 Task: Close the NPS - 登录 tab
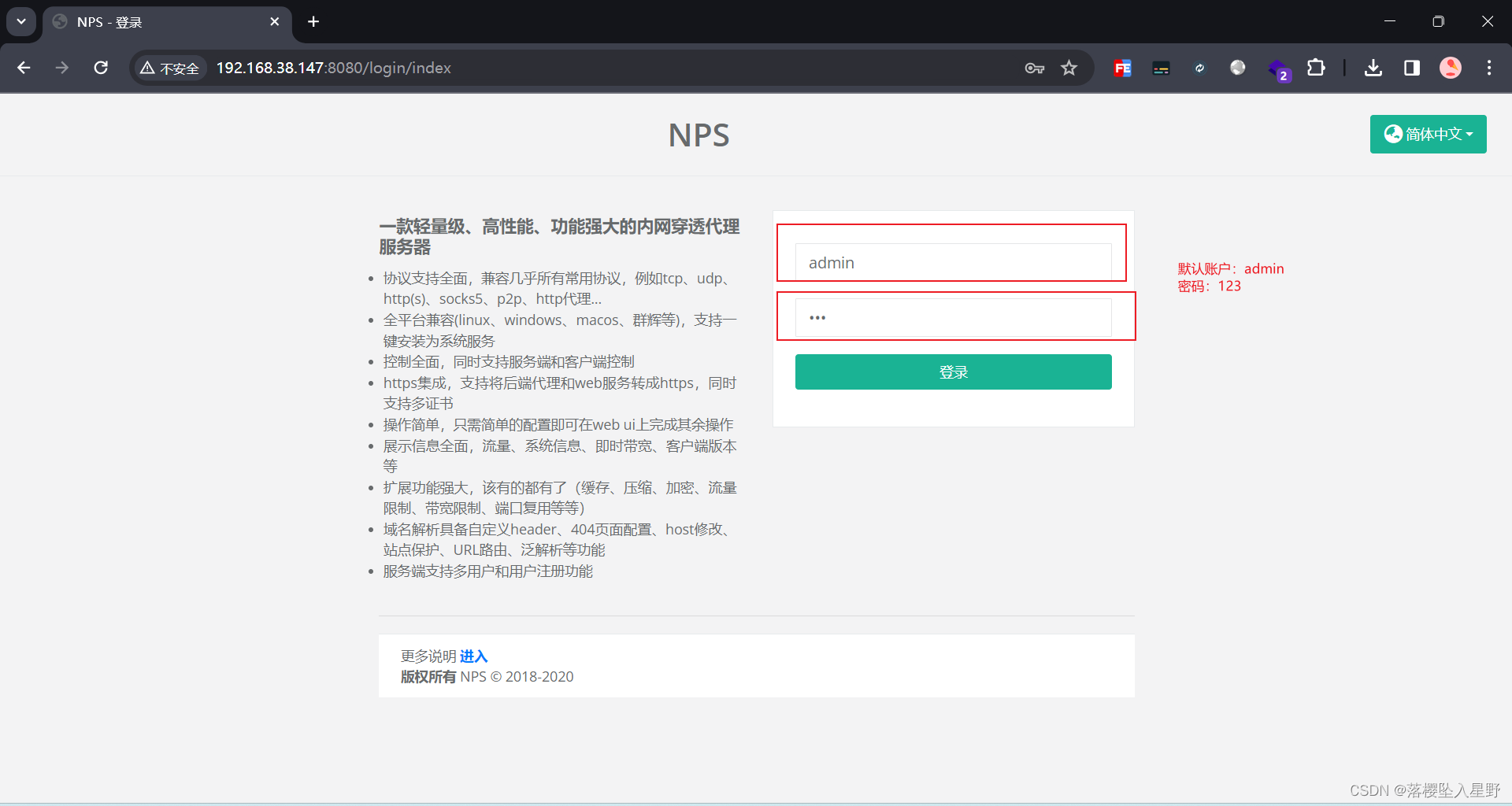(x=274, y=22)
